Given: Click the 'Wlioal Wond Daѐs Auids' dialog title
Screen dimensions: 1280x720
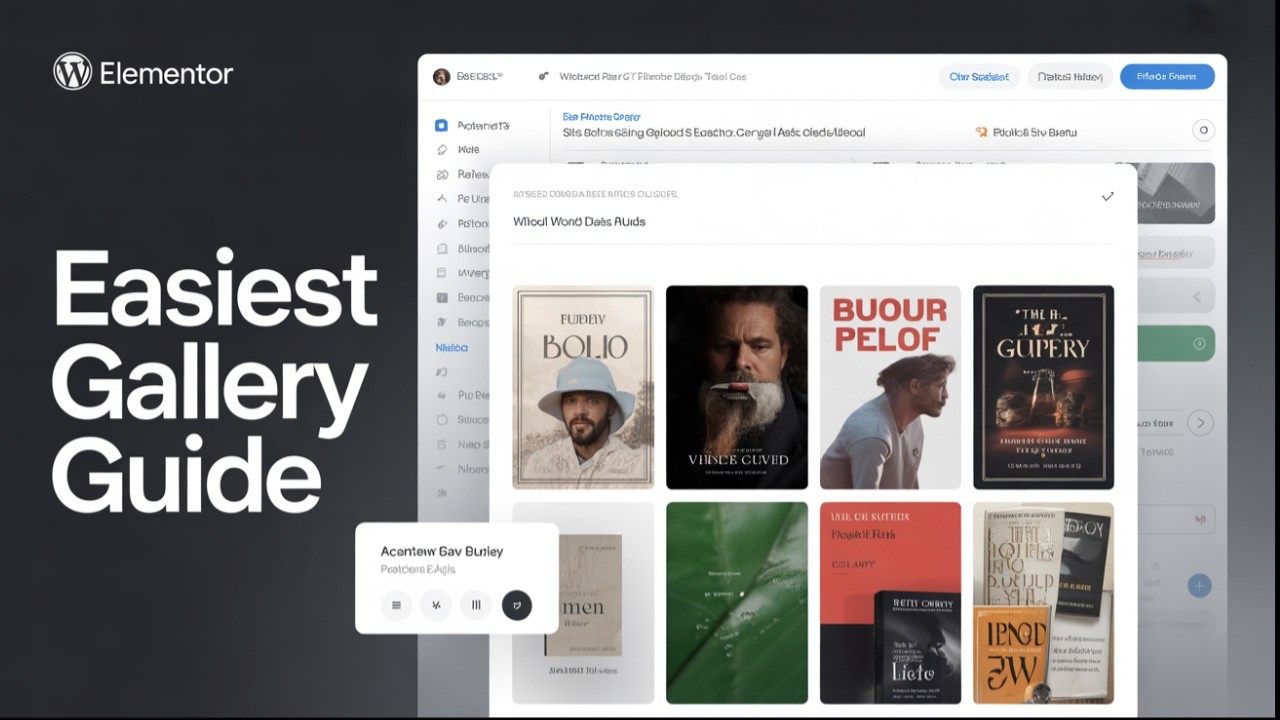Looking at the screenshot, I should (x=579, y=221).
